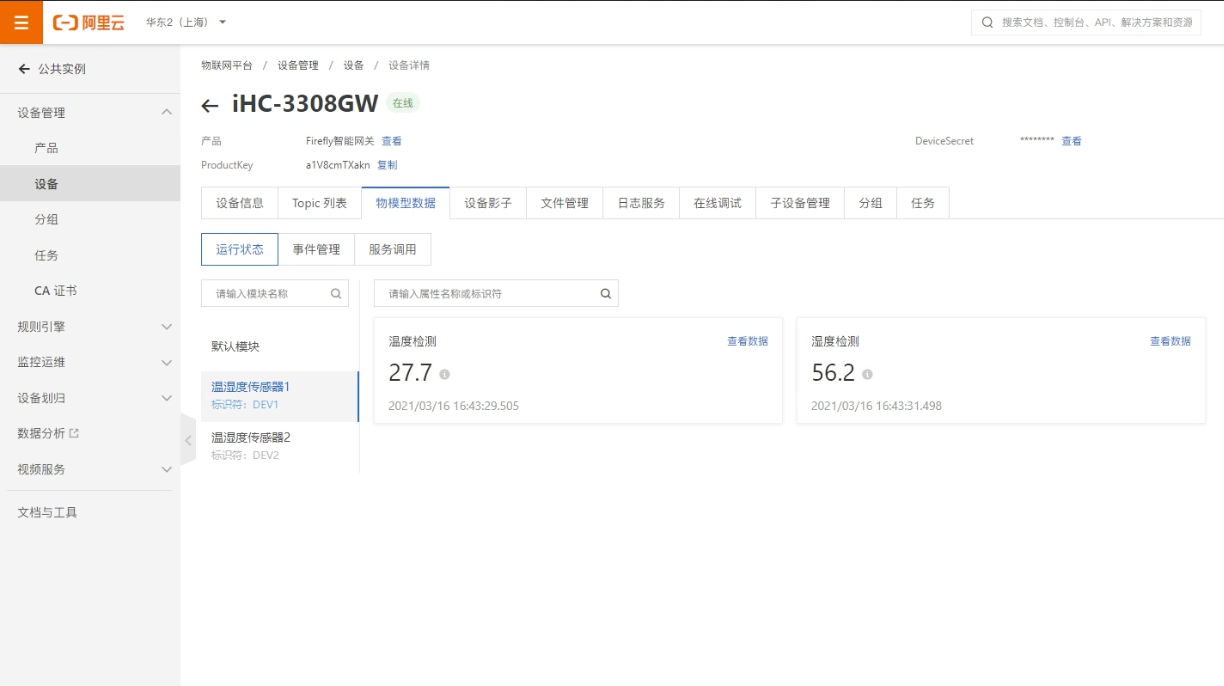Screen dimensions: 1224x686
Task: Click 查看数据 on the 湿度检测 card
Action: 1171,341
